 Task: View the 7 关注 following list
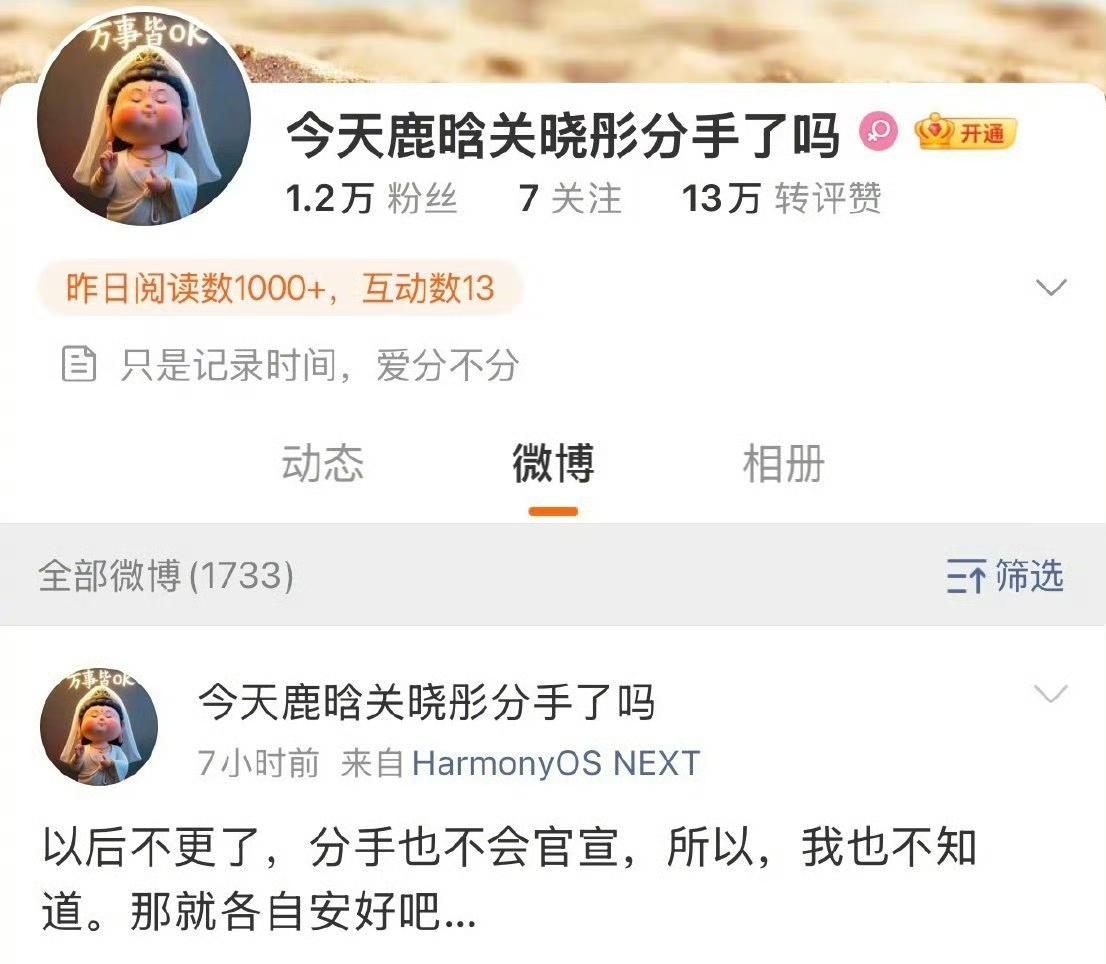tap(570, 198)
